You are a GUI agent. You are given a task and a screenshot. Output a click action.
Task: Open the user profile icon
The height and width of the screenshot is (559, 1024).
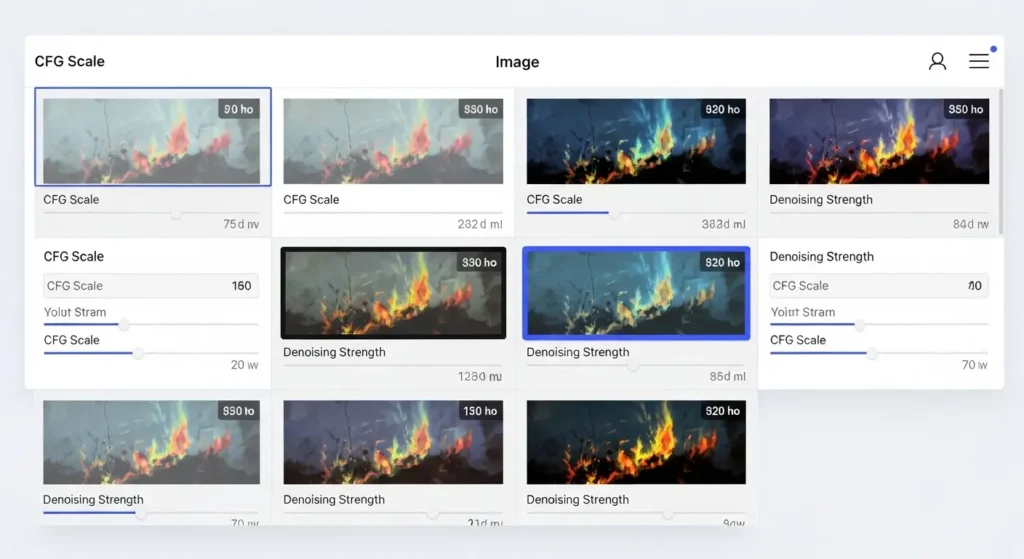tap(937, 61)
